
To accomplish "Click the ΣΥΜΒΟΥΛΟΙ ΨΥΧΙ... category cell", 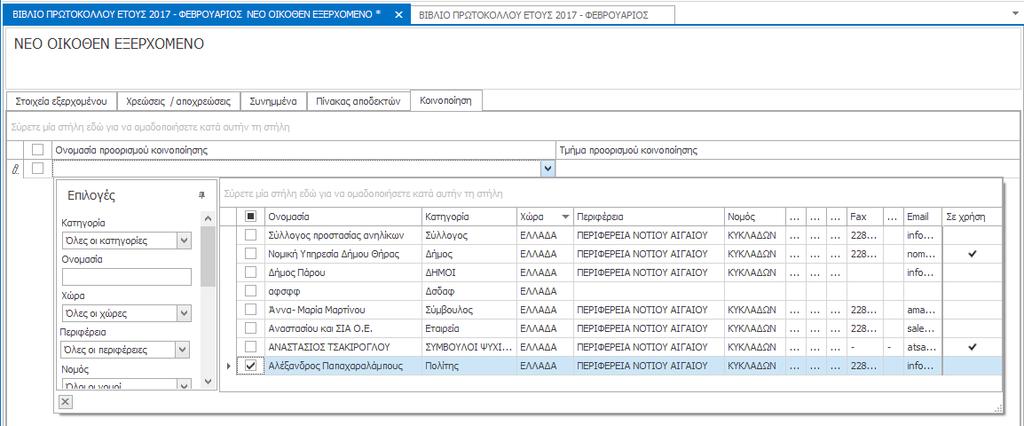I will [468, 347].
